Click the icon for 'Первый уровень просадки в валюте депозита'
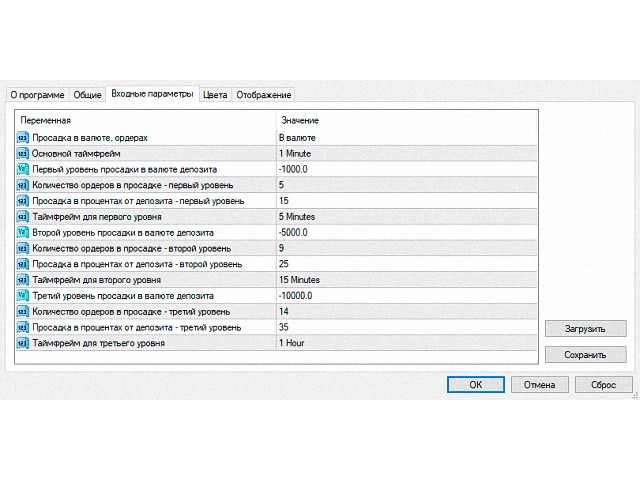The height and width of the screenshot is (480, 640). point(23,169)
